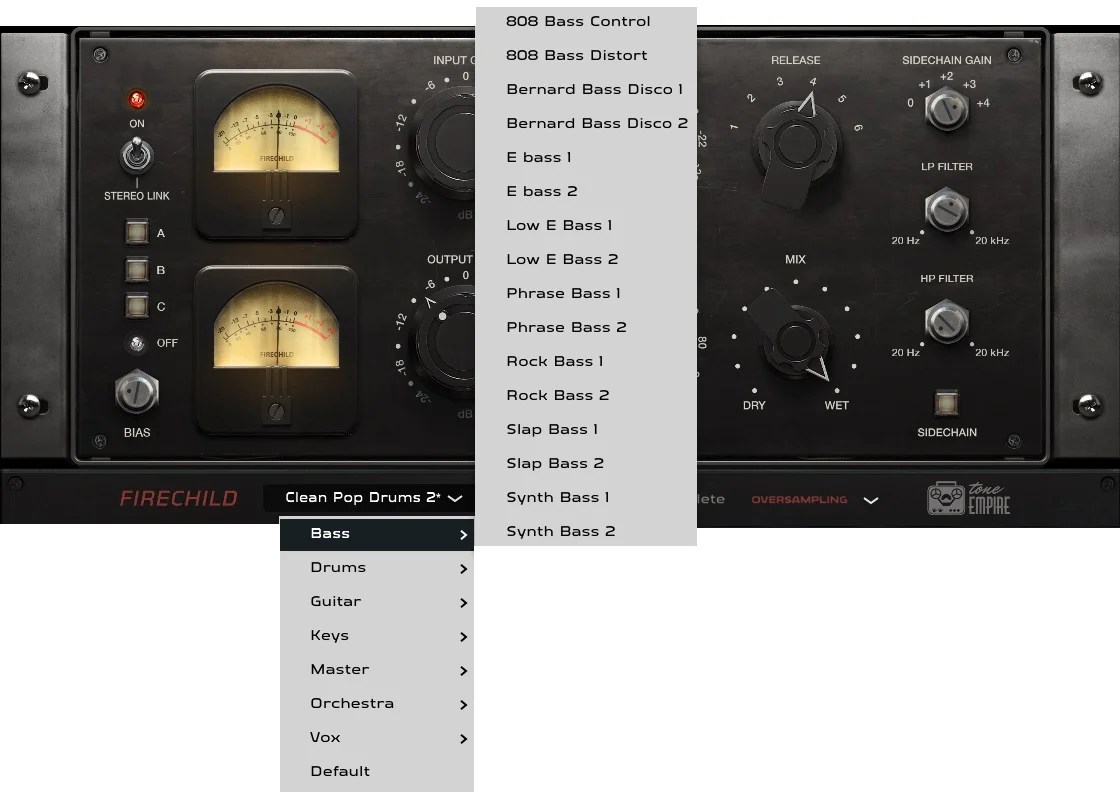The width and height of the screenshot is (1120, 792).
Task: Enable comparison slot B button
Action: 136,269
